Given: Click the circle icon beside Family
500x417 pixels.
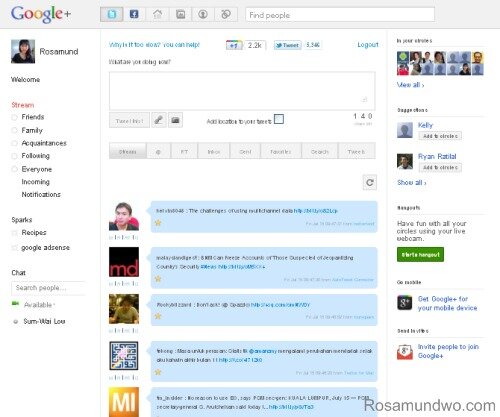Looking at the screenshot, I should coord(14,130).
